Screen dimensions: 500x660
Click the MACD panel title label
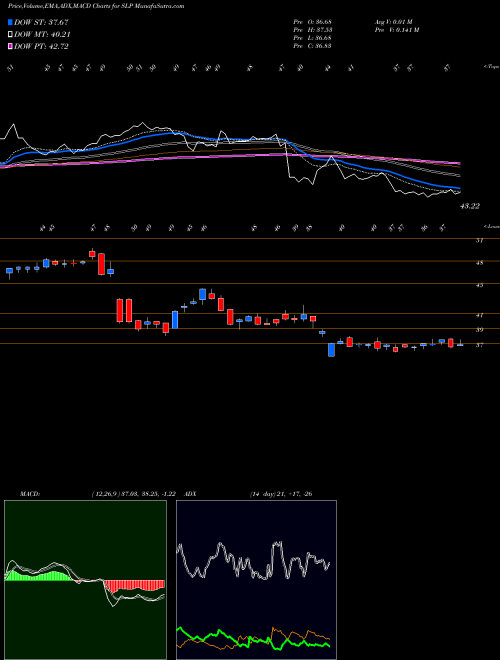29,494
